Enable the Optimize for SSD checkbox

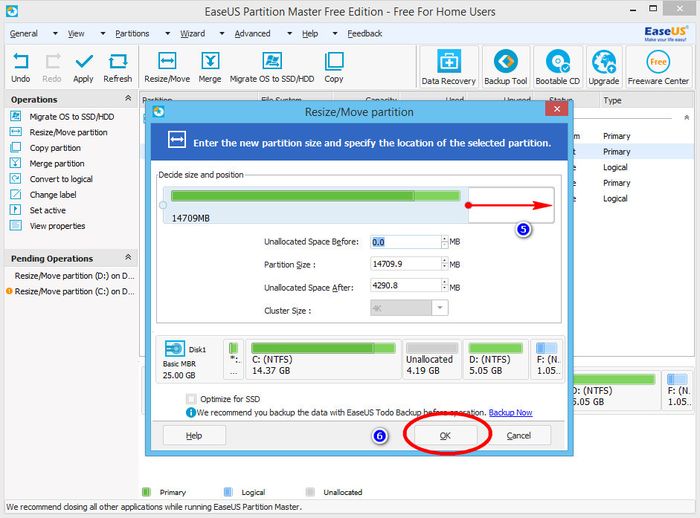pos(191,399)
